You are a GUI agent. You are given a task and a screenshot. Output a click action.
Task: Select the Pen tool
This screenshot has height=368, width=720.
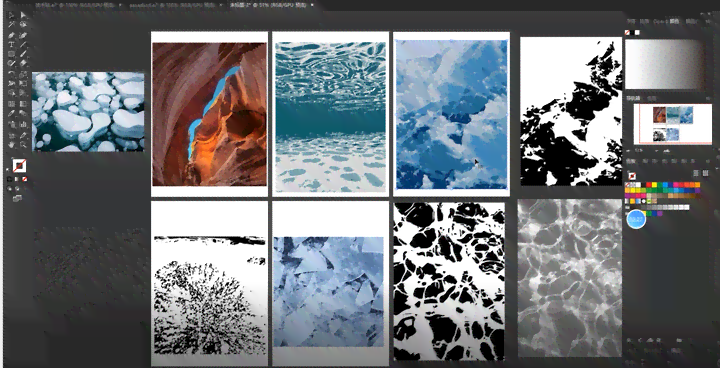coord(11,35)
